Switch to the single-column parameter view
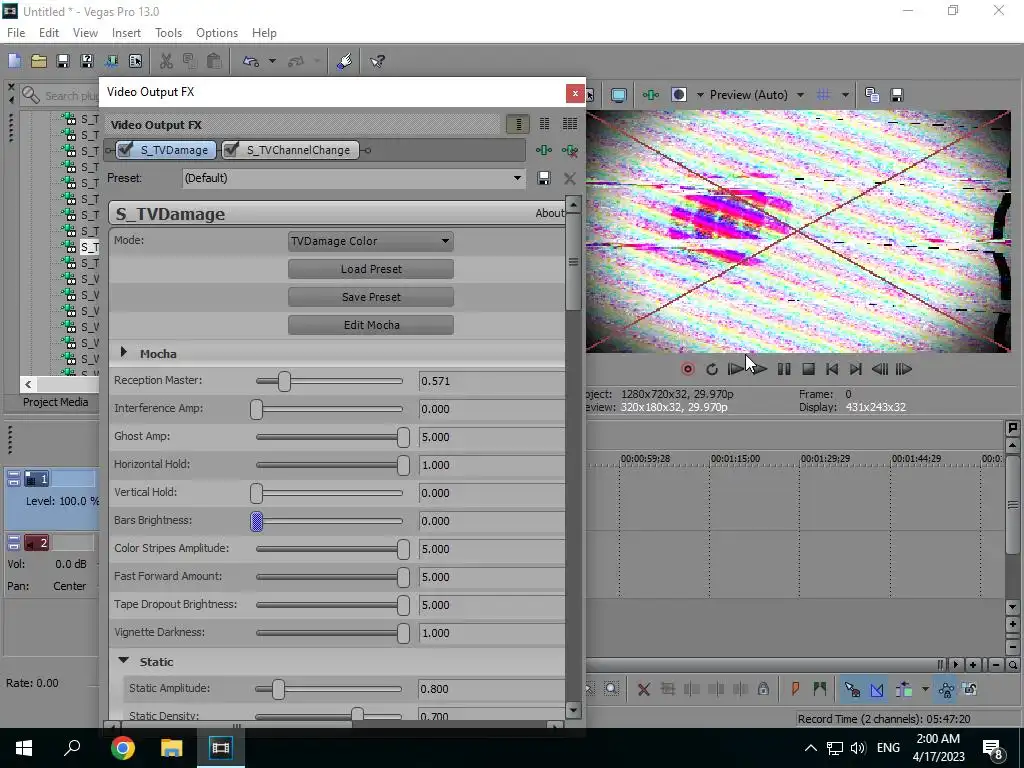The height and width of the screenshot is (768, 1024). (x=519, y=124)
